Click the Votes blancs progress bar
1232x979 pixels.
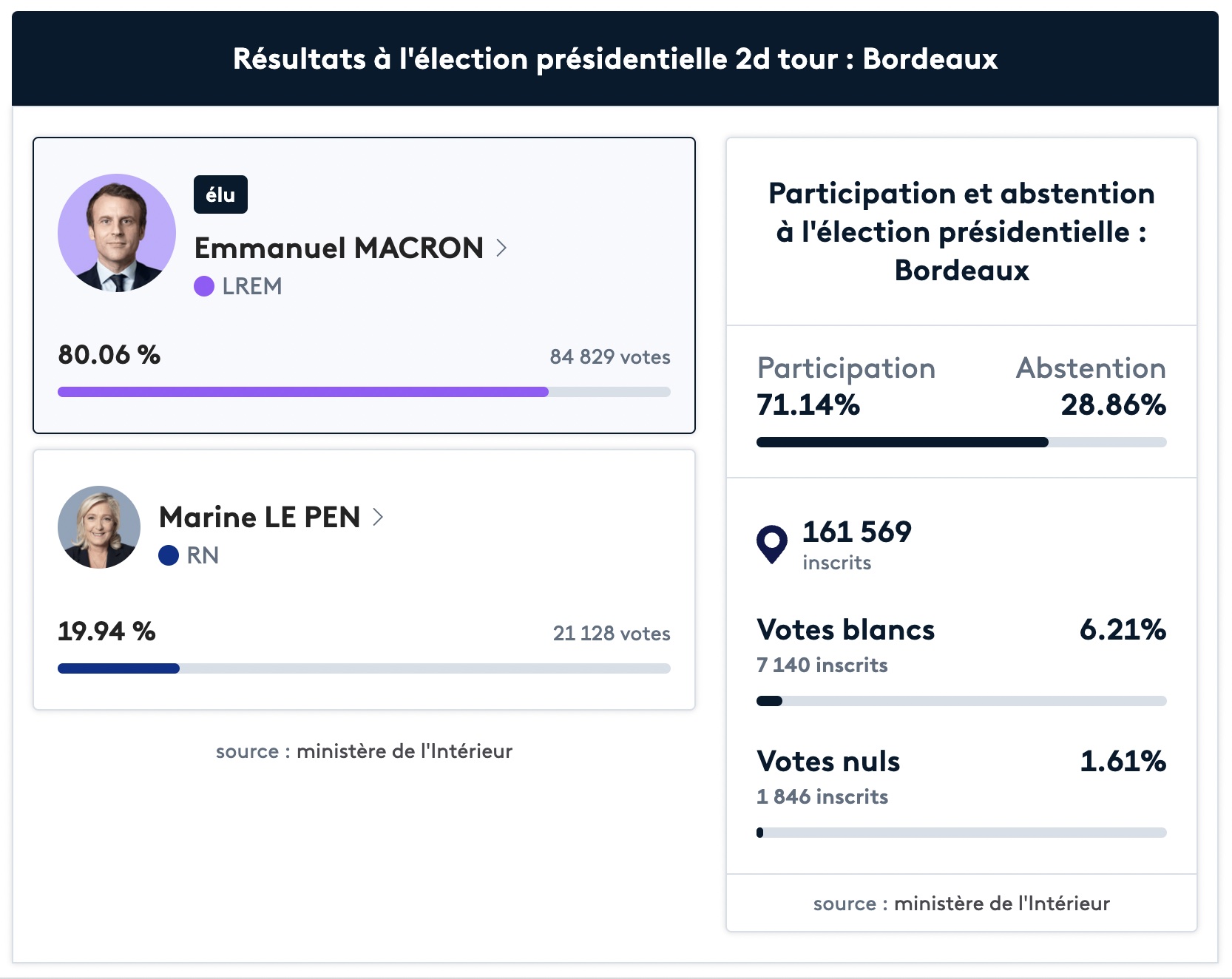pos(961,701)
